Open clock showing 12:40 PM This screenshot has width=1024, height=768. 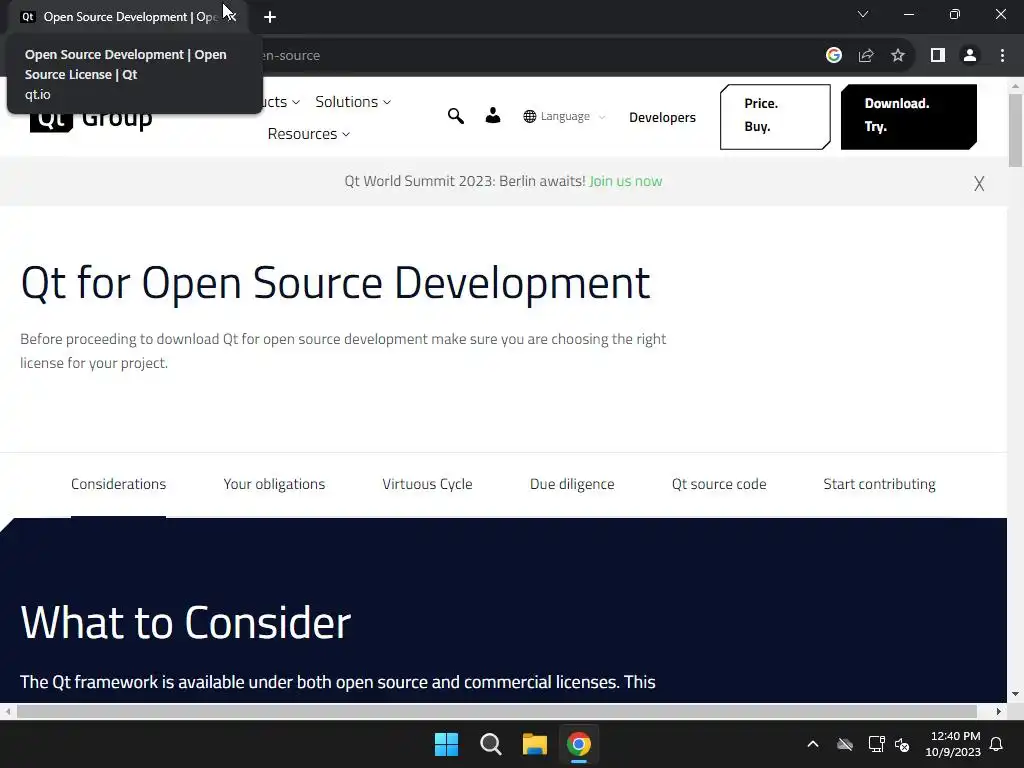(953, 744)
